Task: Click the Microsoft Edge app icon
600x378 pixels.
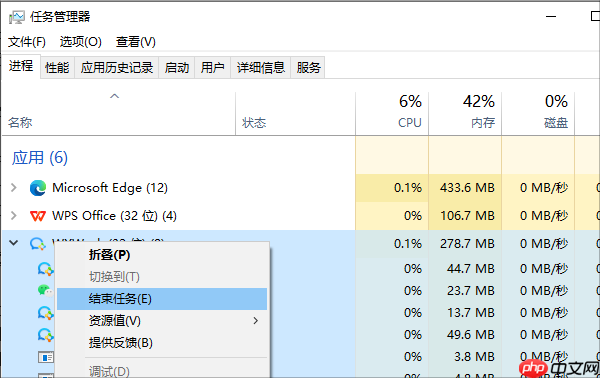Action: tap(38, 188)
